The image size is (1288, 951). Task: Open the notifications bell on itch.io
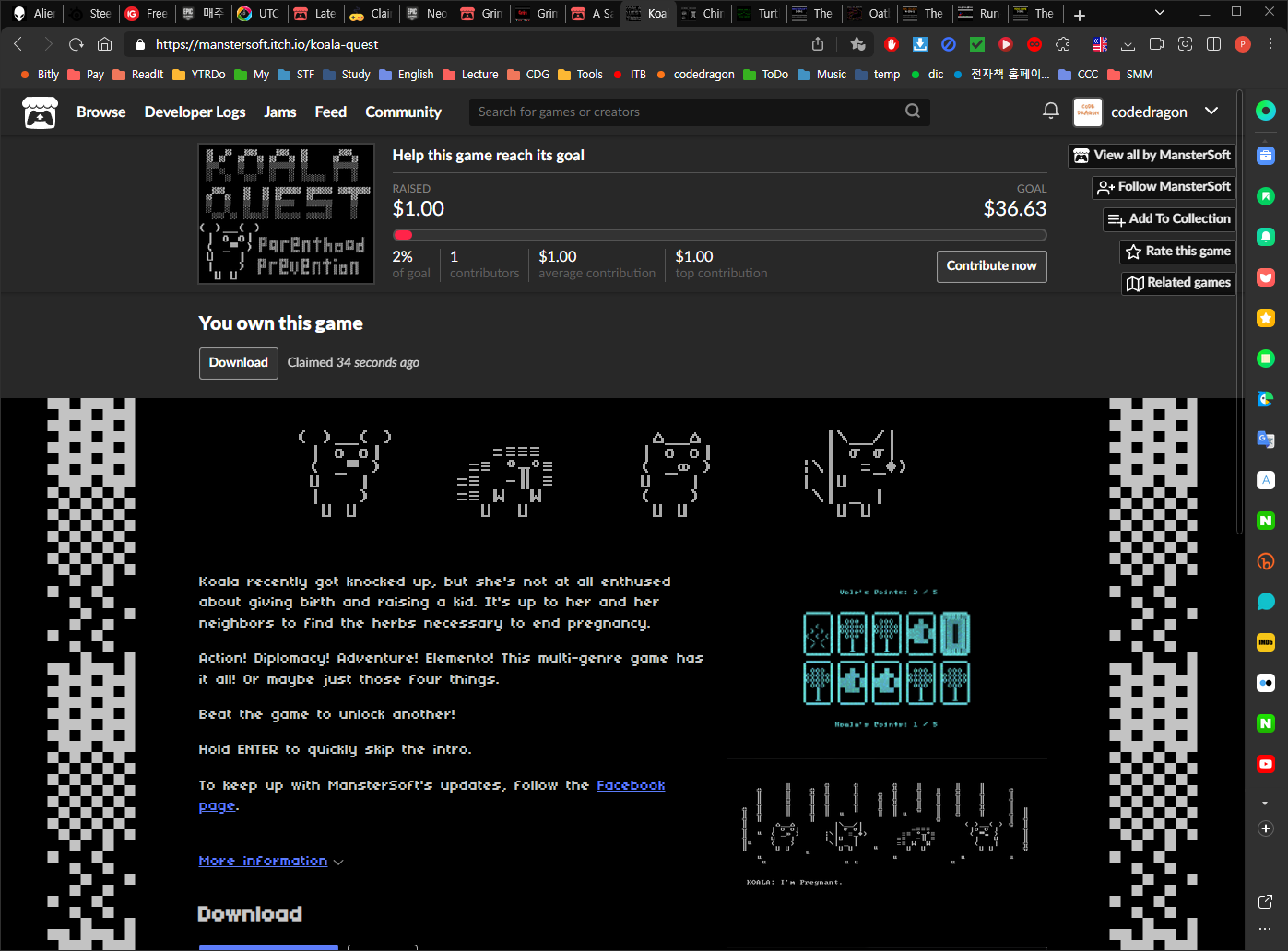tap(1050, 112)
